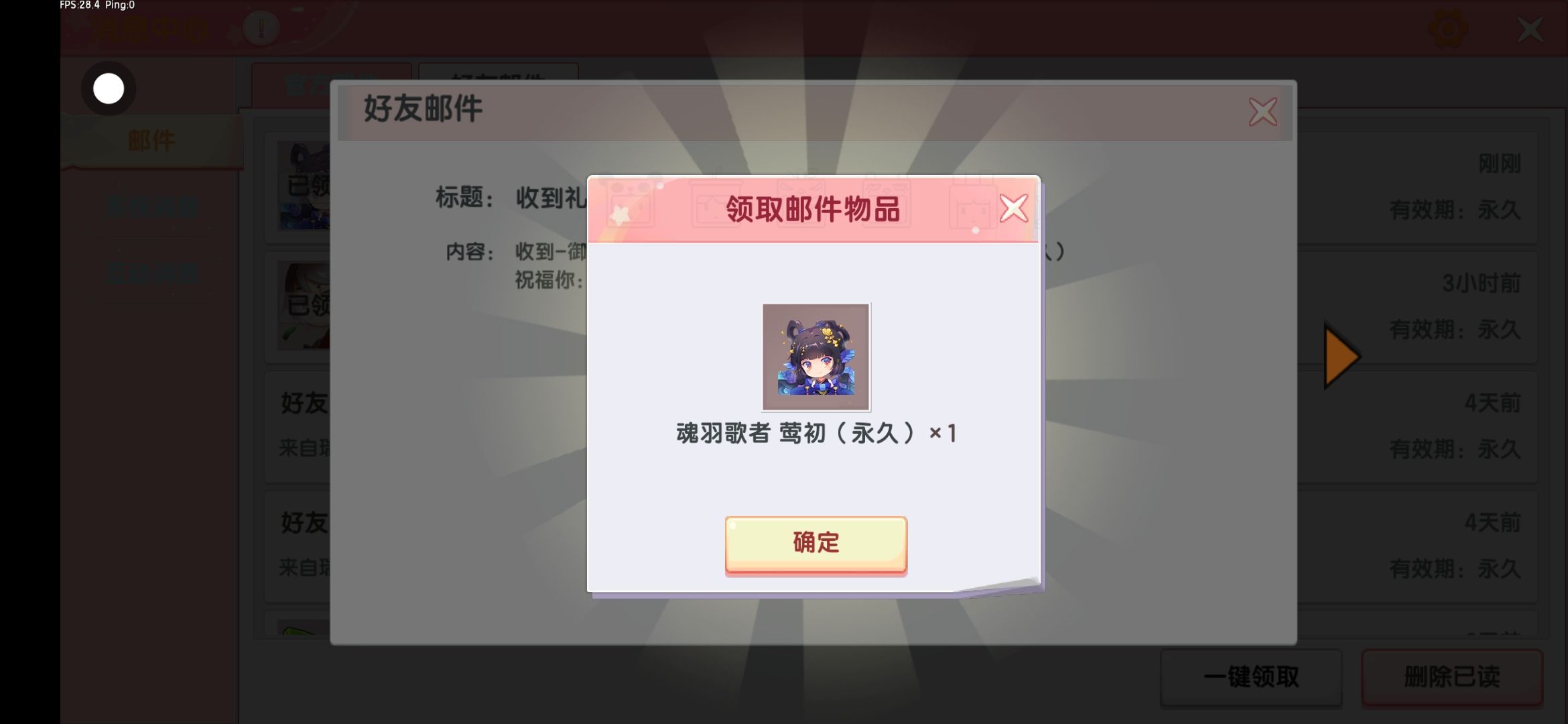
Task: Close the 领取邮件物品 popup
Action: (x=1013, y=208)
